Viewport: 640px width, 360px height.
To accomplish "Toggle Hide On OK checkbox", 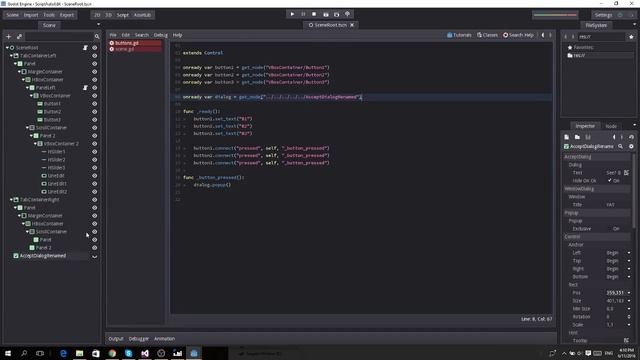I will tap(610, 180).
